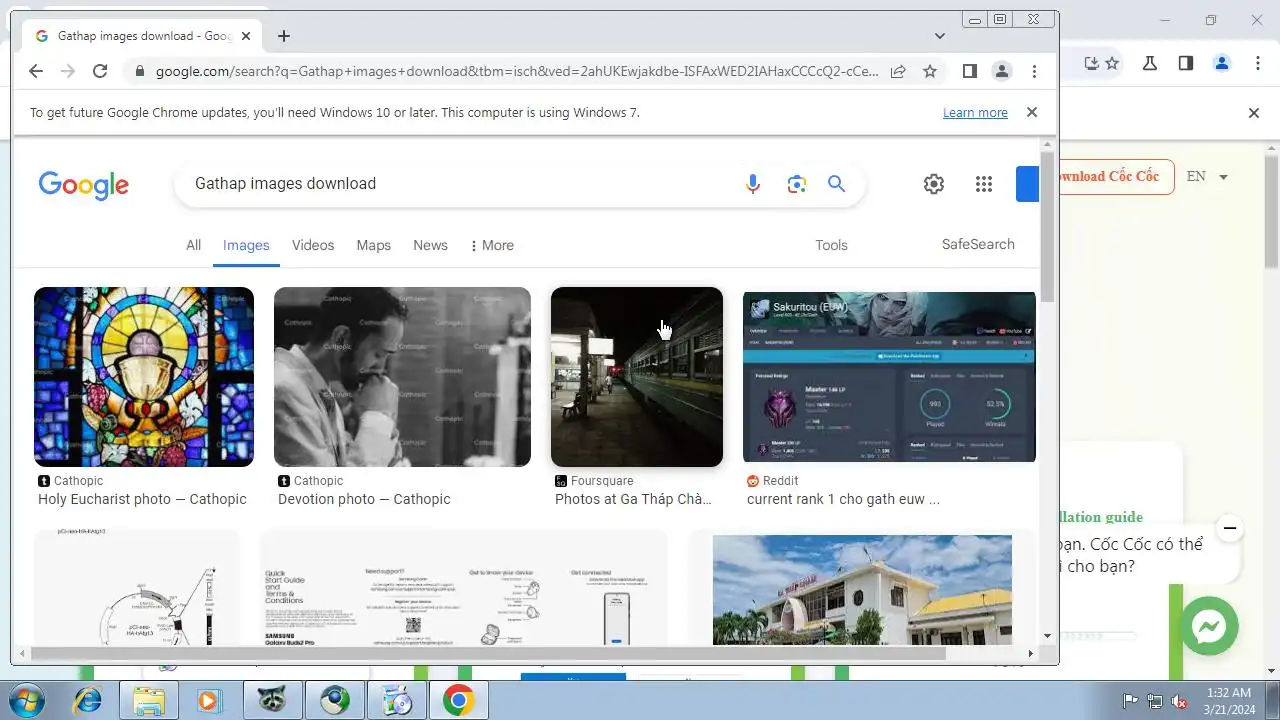The image size is (1280, 720).
Task: Switch to the All results tab
Action: tap(193, 245)
